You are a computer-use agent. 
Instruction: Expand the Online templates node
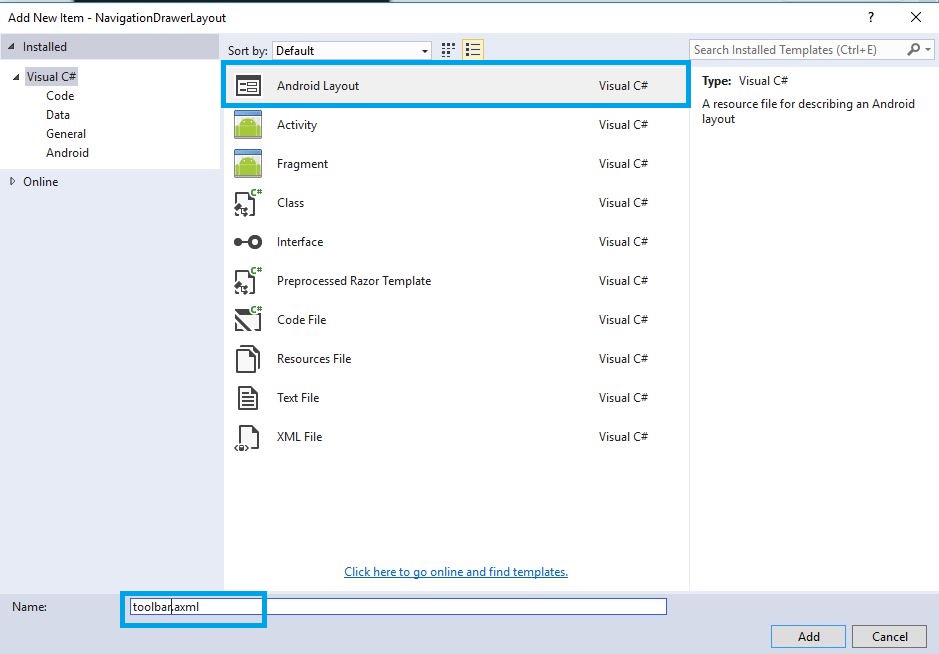(14, 181)
